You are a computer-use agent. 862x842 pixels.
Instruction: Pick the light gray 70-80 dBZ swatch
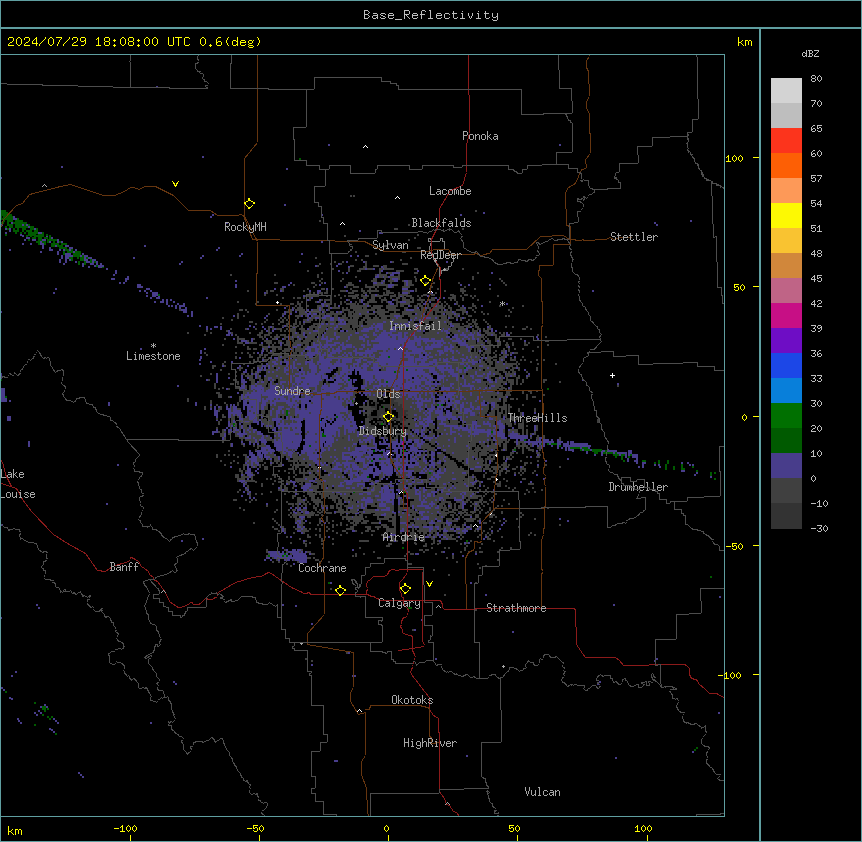786,91
